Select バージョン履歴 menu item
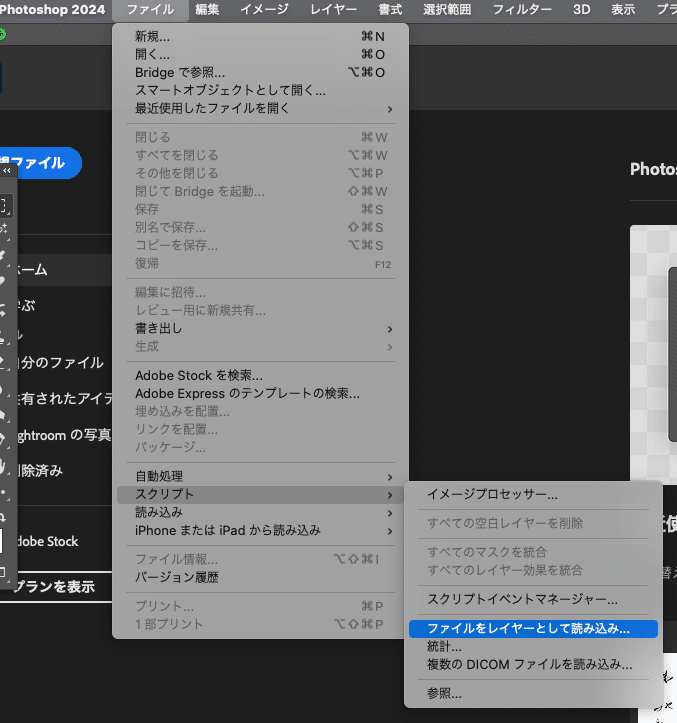 [260, 577]
